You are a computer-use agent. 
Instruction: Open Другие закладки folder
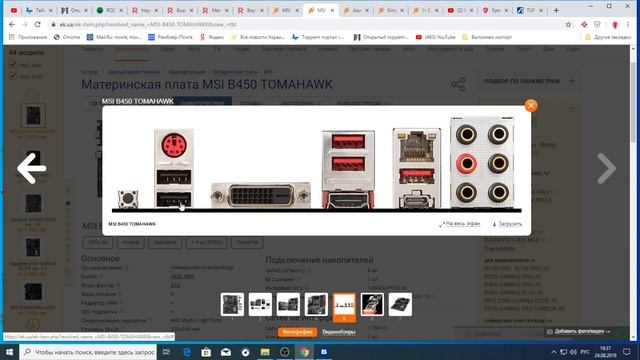[608, 37]
